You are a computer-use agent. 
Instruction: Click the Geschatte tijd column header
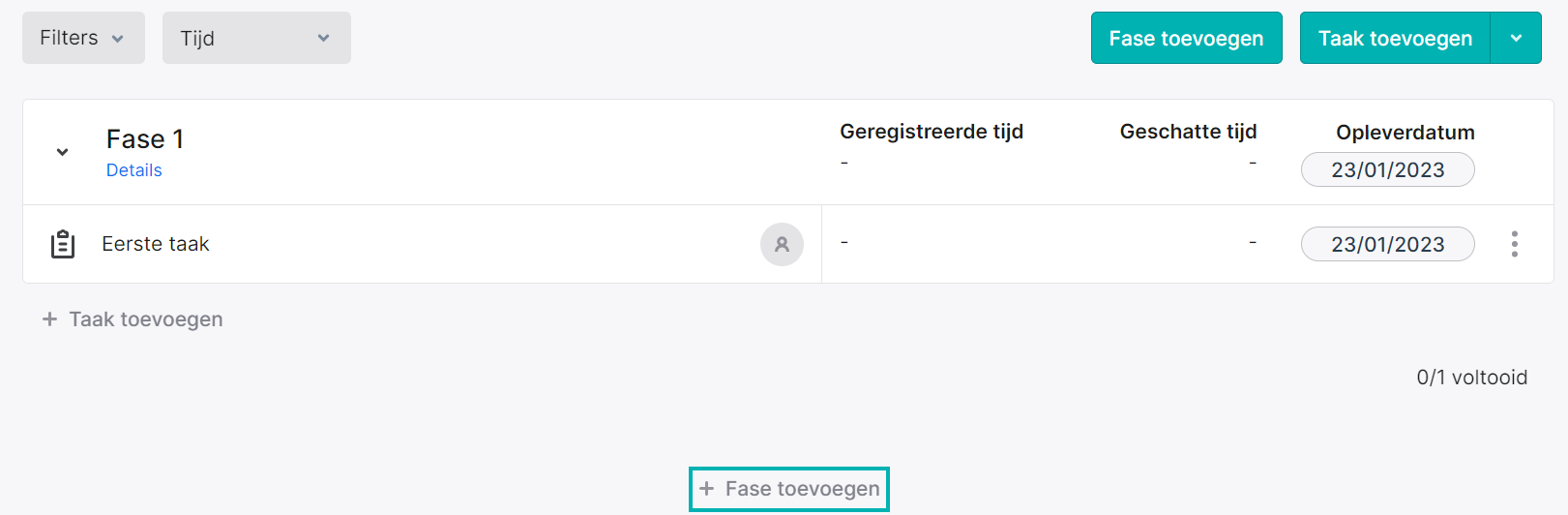tap(1188, 132)
